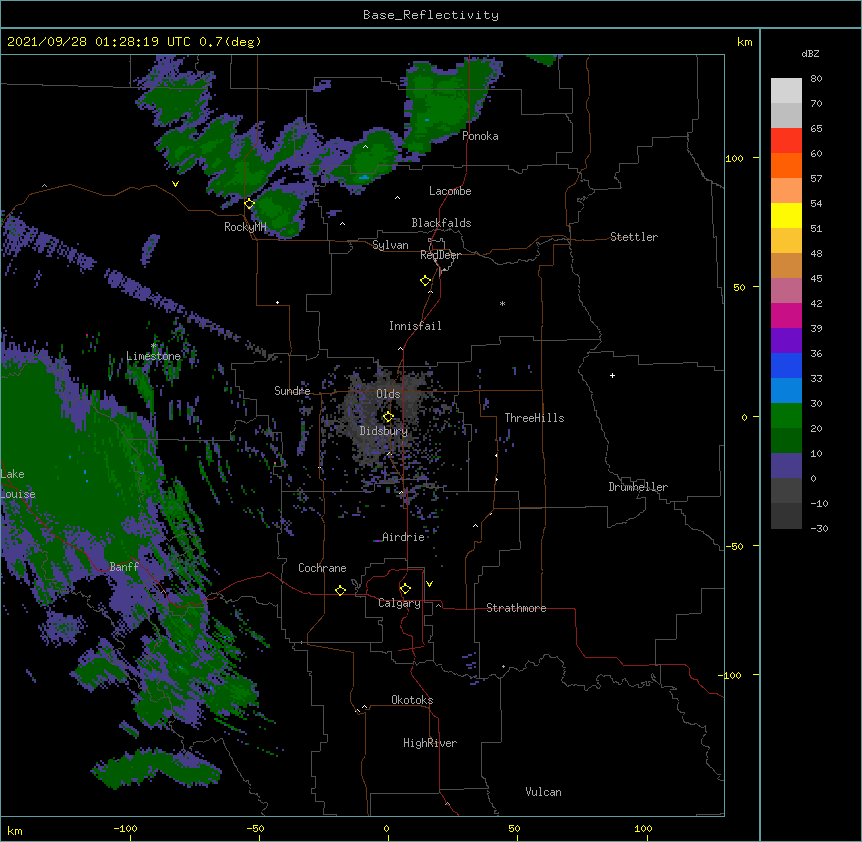Select the Olds city label
The image size is (862, 842).
388,394
